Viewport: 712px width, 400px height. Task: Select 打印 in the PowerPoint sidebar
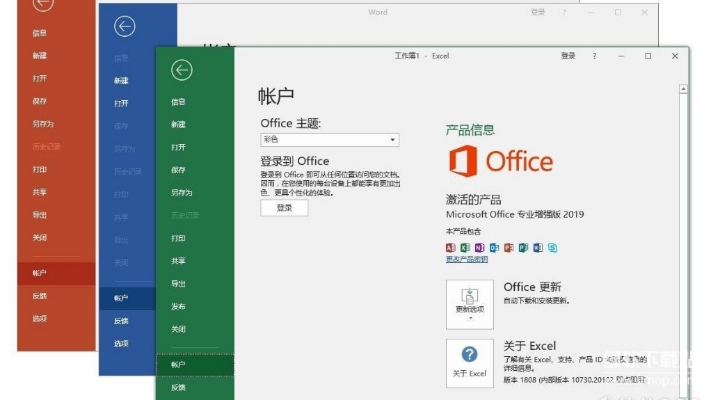(x=40, y=169)
